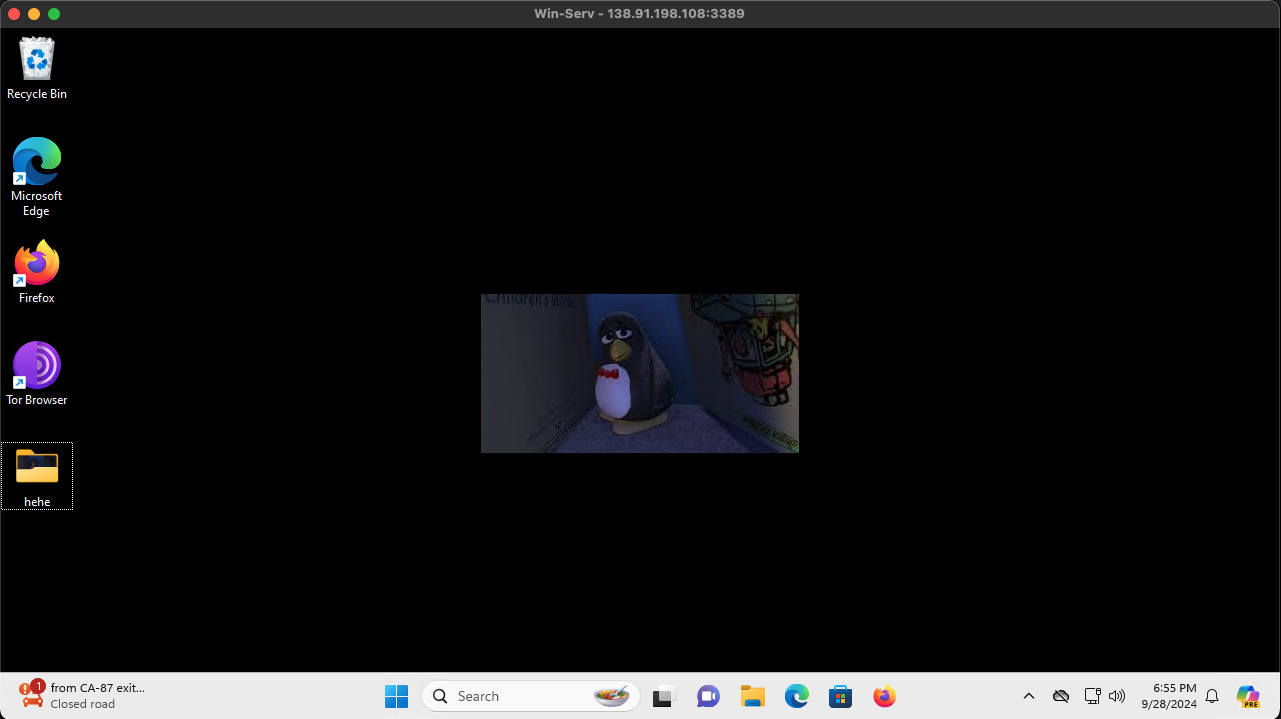Select the hehe folder on desktop

tap(37, 476)
